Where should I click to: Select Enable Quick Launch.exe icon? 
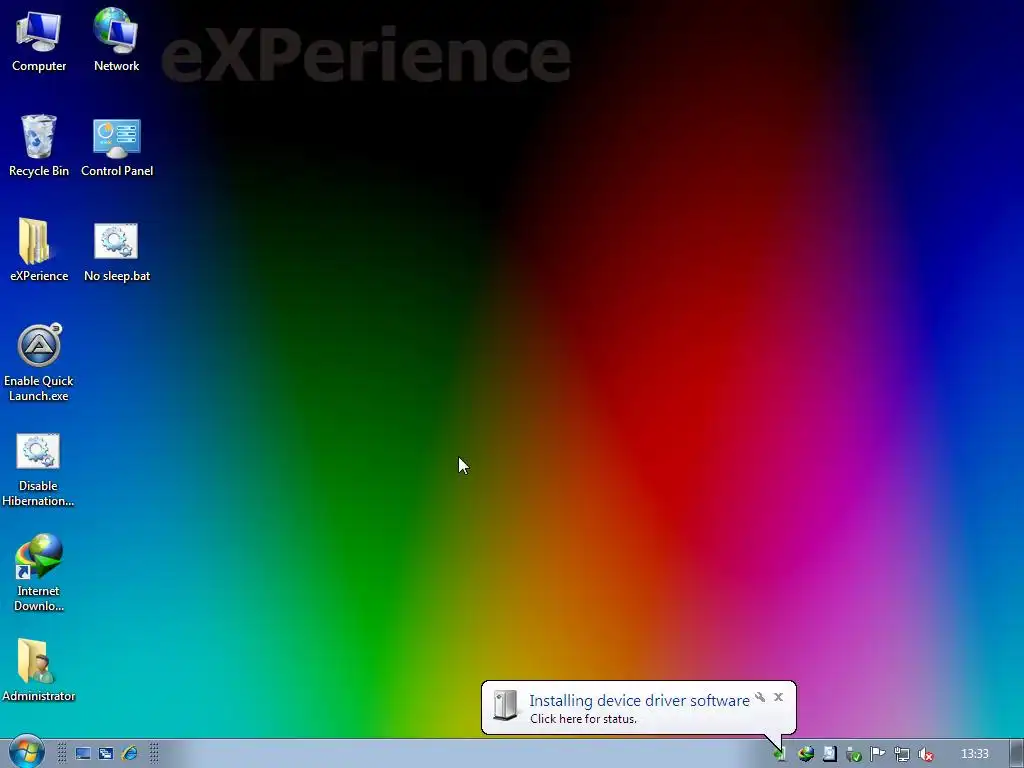tap(39, 362)
